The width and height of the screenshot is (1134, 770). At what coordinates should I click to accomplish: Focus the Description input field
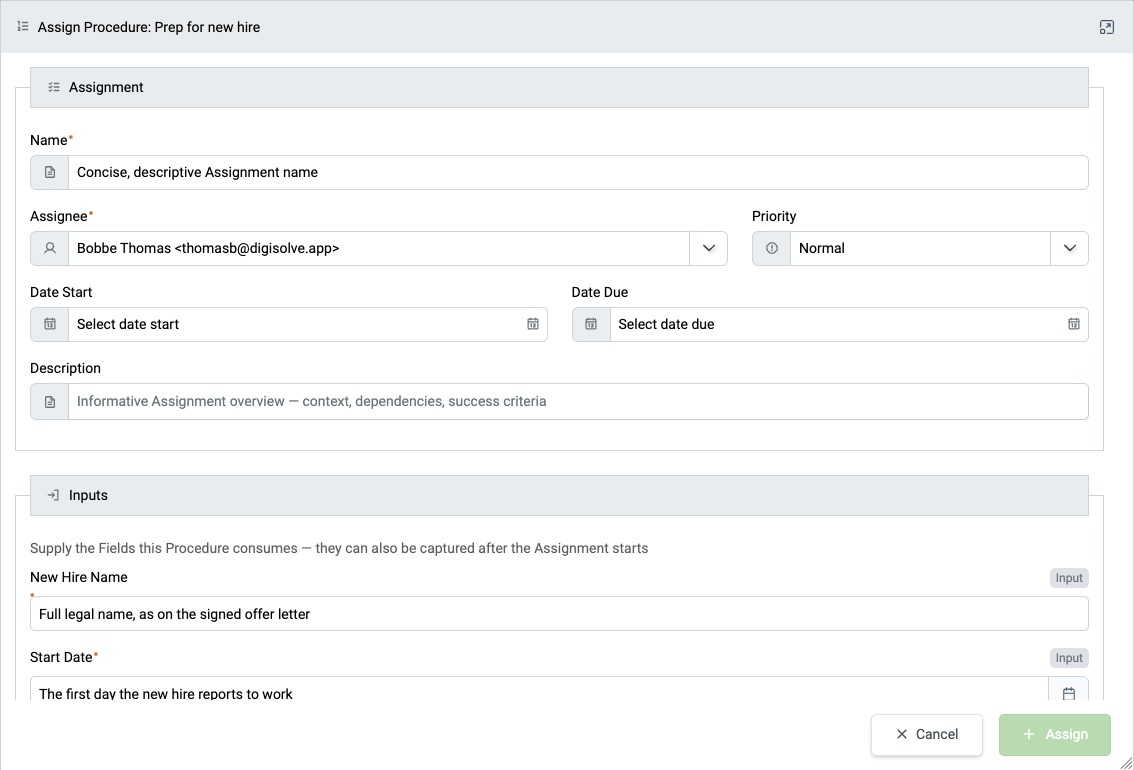click(x=578, y=401)
